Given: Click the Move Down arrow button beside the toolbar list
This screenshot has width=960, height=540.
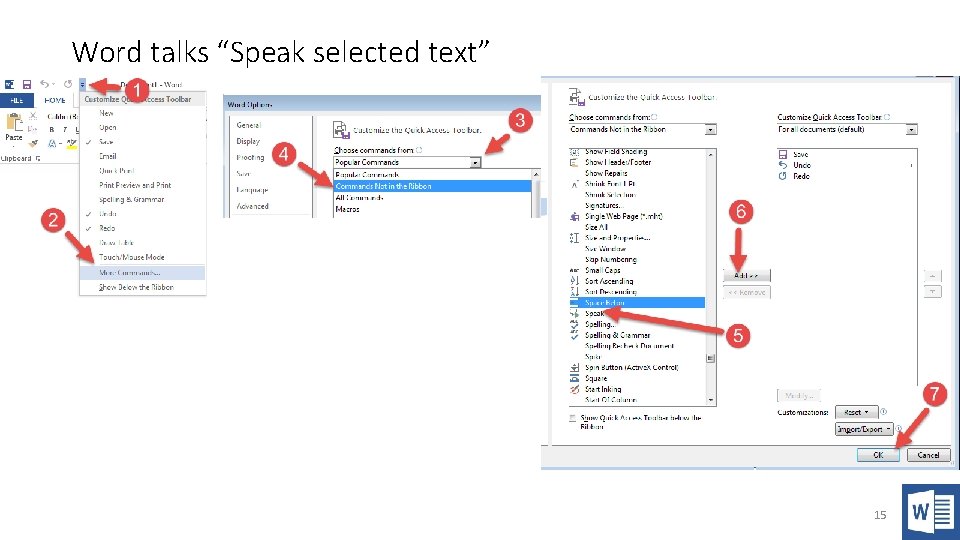Looking at the screenshot, I should pos(932,292).
